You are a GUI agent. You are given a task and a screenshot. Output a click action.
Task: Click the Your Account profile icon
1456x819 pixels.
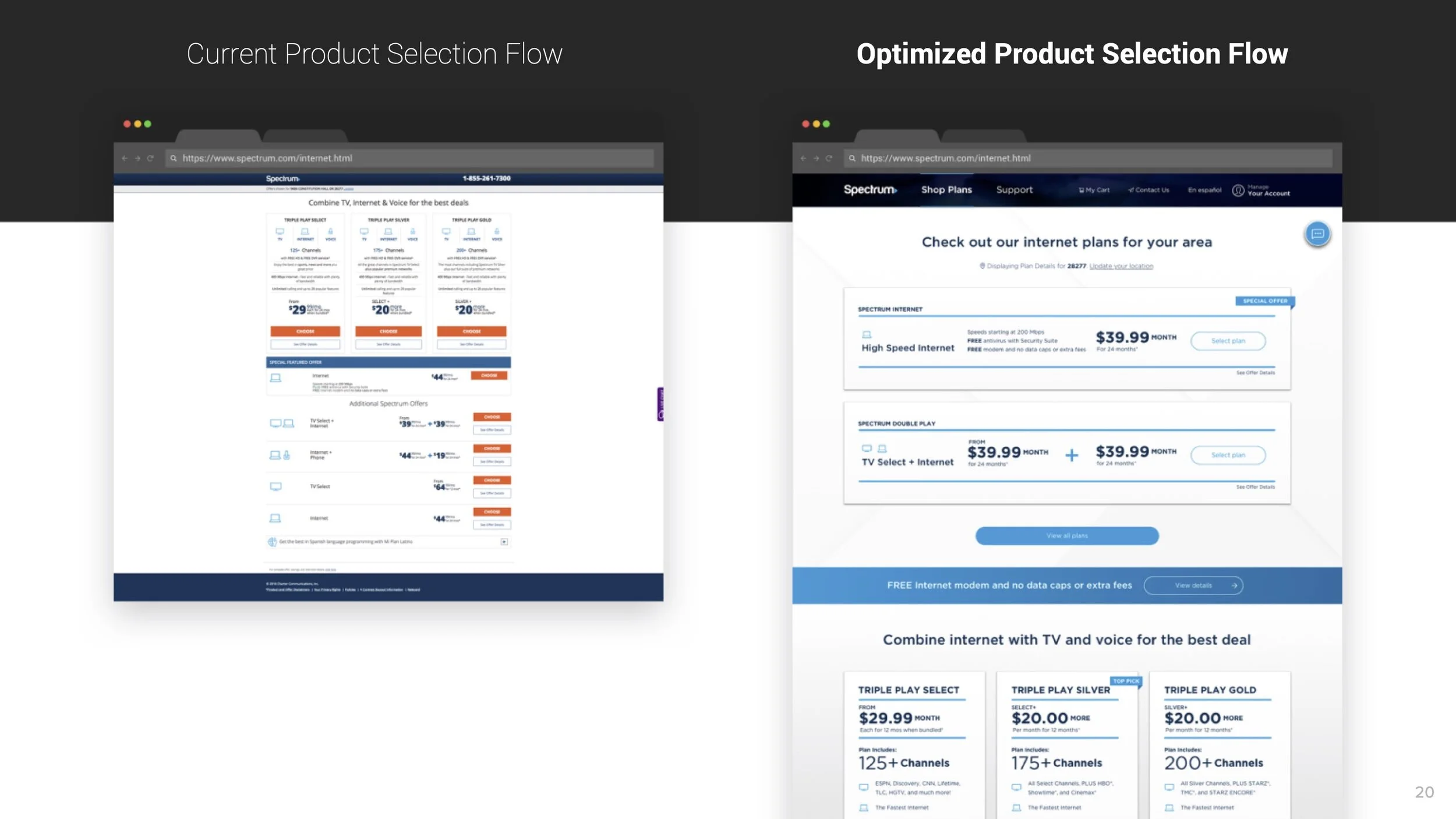pyautogui.click(x=1238, y=190)
